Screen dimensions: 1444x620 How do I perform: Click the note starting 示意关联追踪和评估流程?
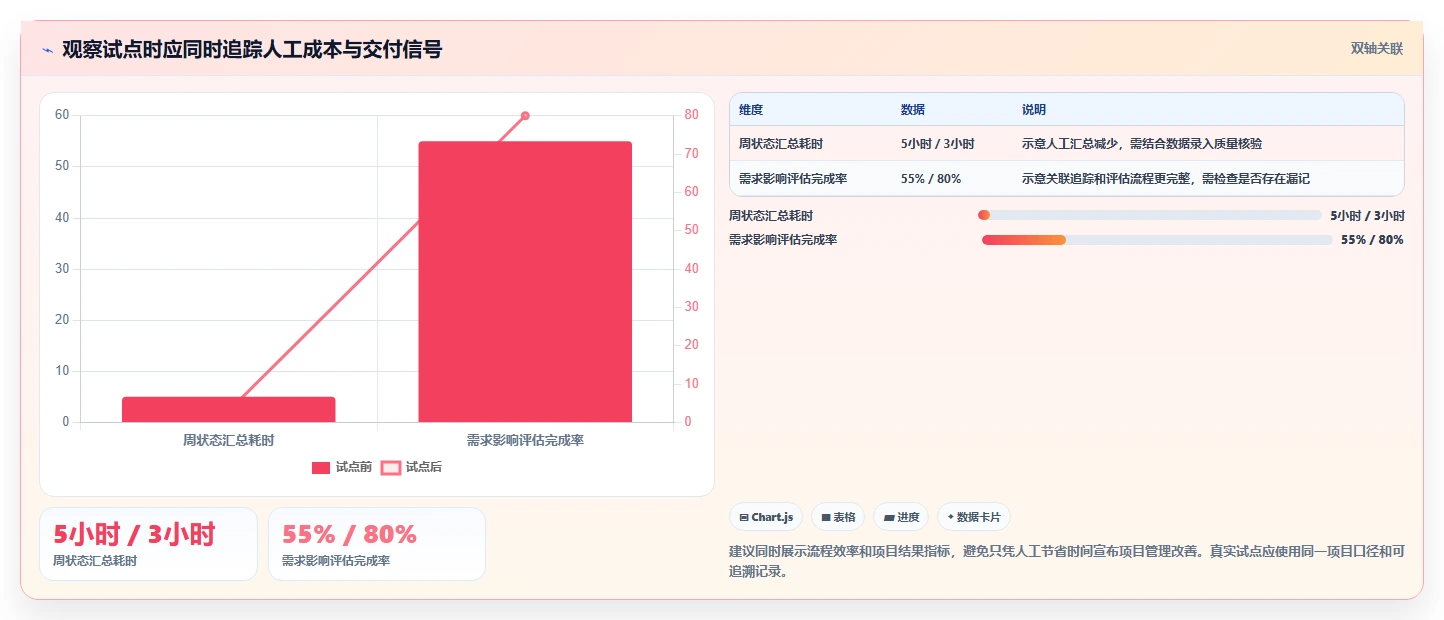pos(1166,179)
